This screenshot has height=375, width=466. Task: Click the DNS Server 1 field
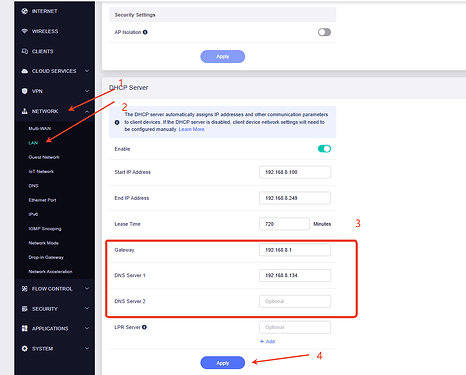point(295,275)
